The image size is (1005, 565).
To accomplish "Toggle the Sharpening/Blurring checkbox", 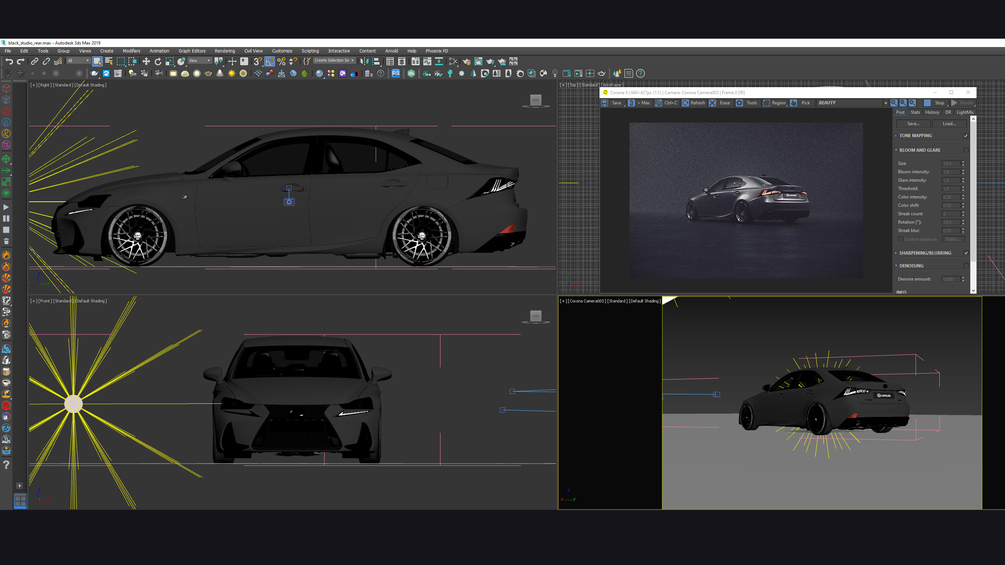I will 965,253.
